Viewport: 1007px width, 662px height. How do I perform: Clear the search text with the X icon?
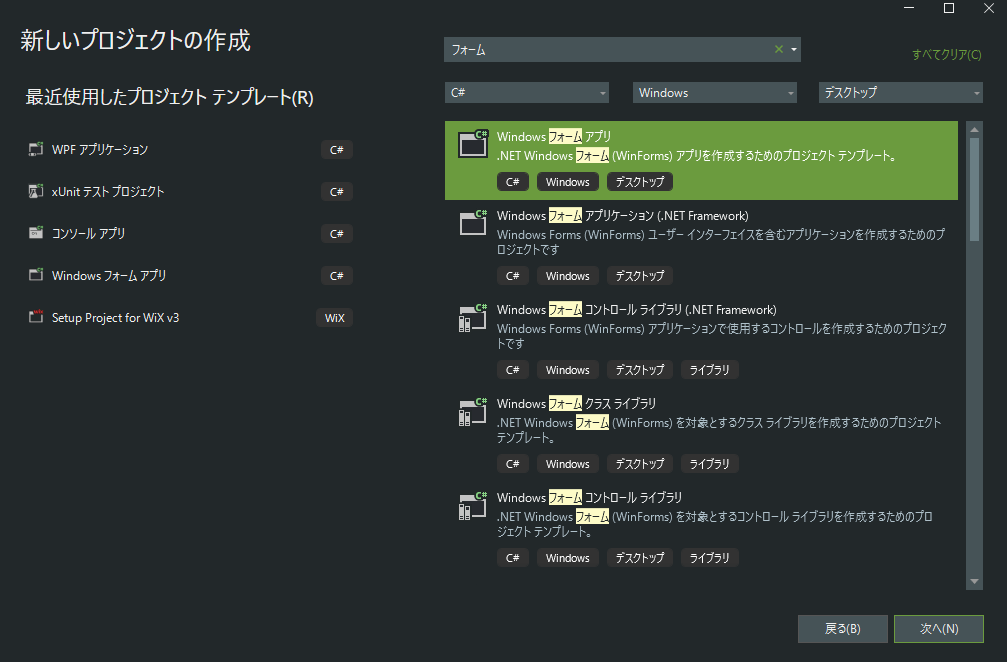tap(778, 49)
